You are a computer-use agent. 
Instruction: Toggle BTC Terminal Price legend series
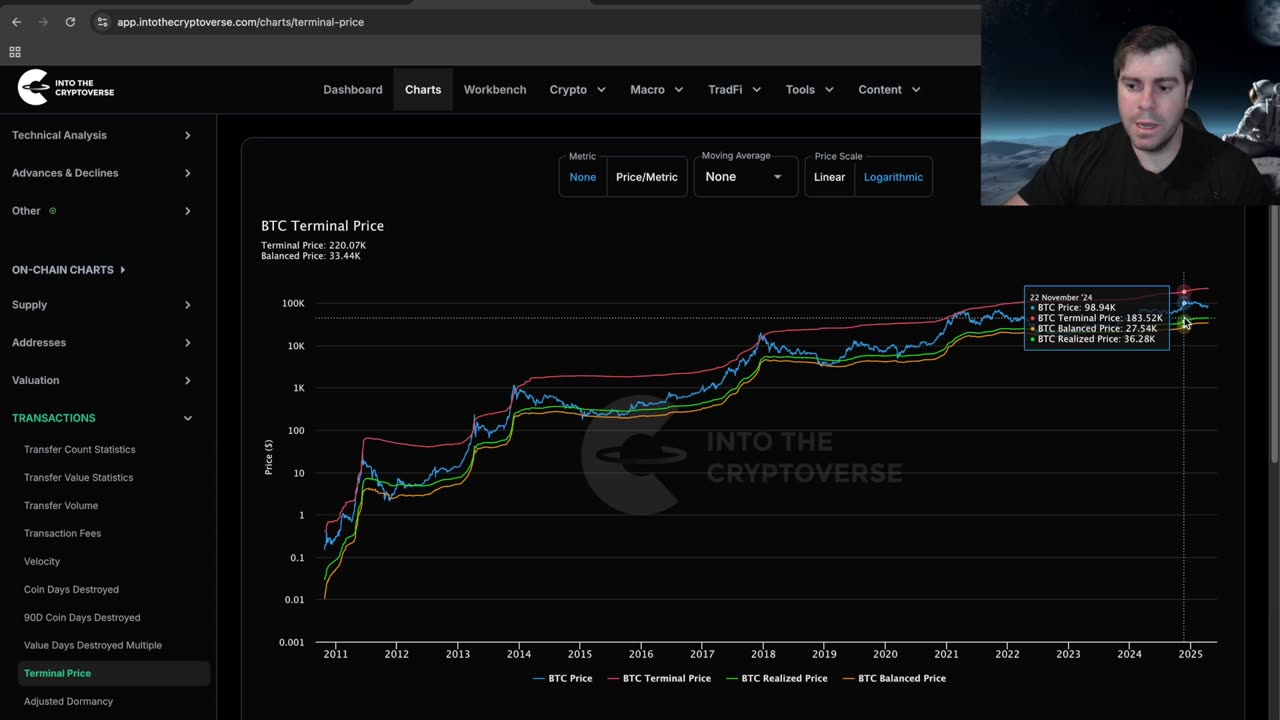coord(659,678)
